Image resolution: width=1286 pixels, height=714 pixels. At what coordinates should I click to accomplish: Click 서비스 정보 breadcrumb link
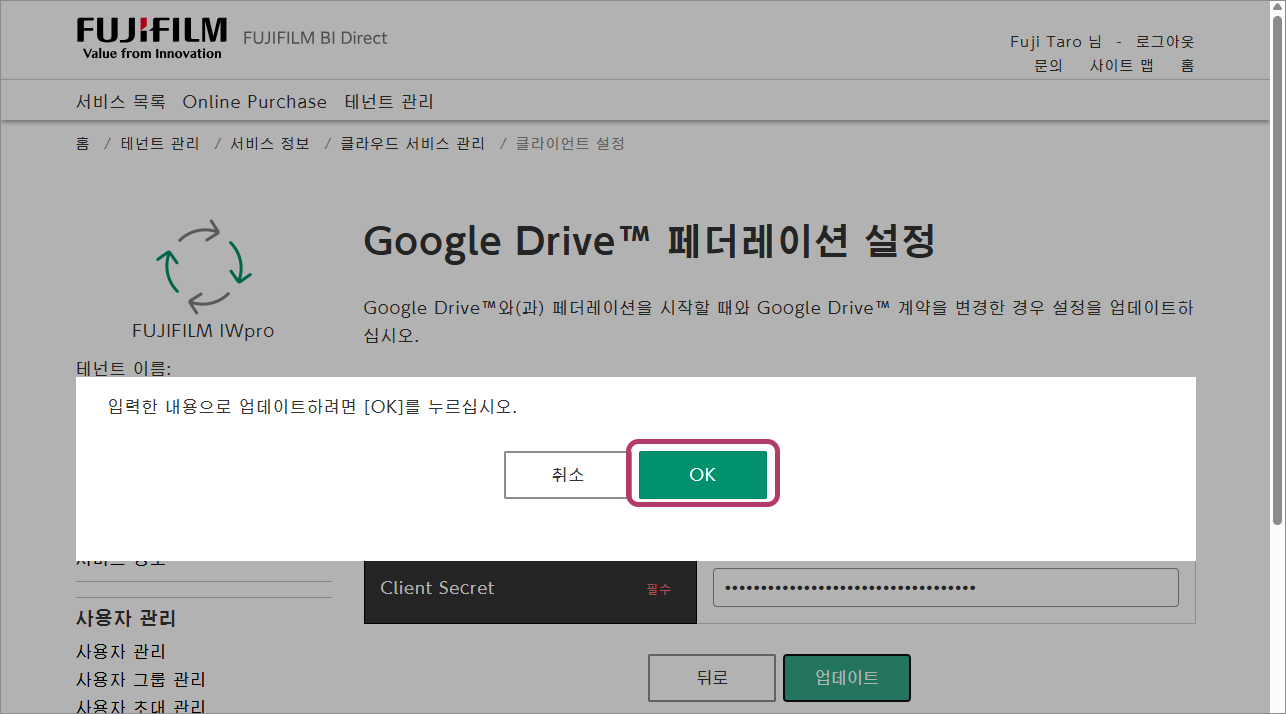(270, 144)
